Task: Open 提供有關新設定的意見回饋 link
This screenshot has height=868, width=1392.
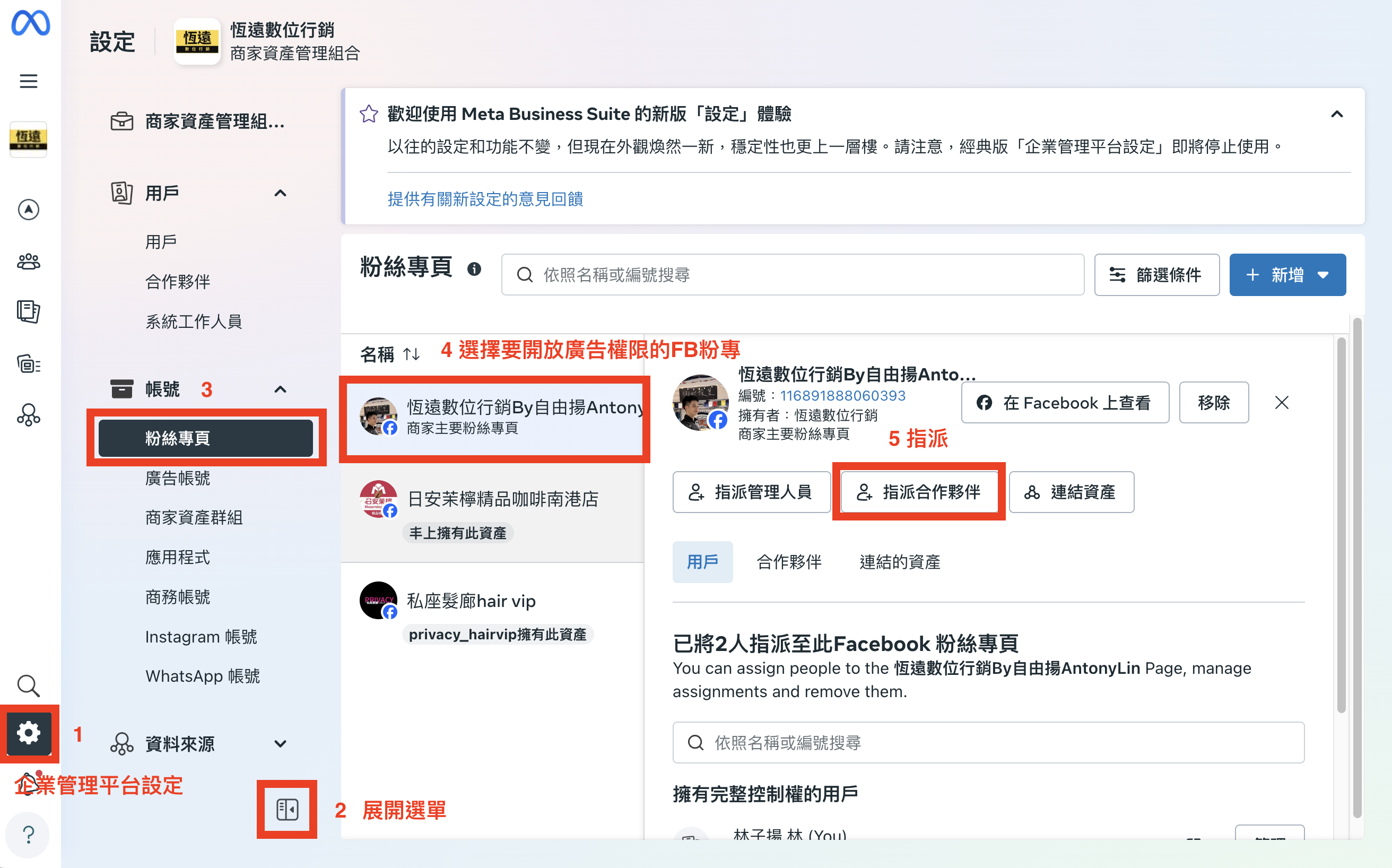Action: 485,199
